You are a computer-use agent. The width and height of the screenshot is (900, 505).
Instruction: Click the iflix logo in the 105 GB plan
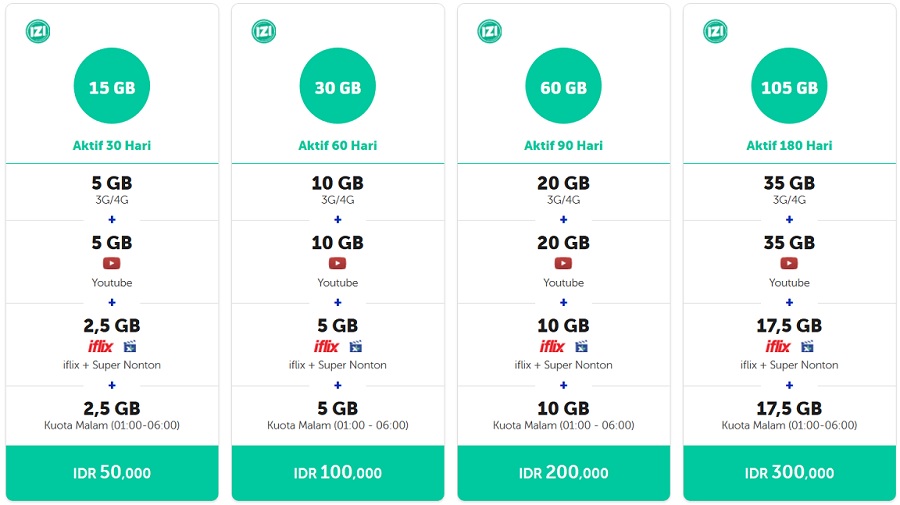pos(778,347)
